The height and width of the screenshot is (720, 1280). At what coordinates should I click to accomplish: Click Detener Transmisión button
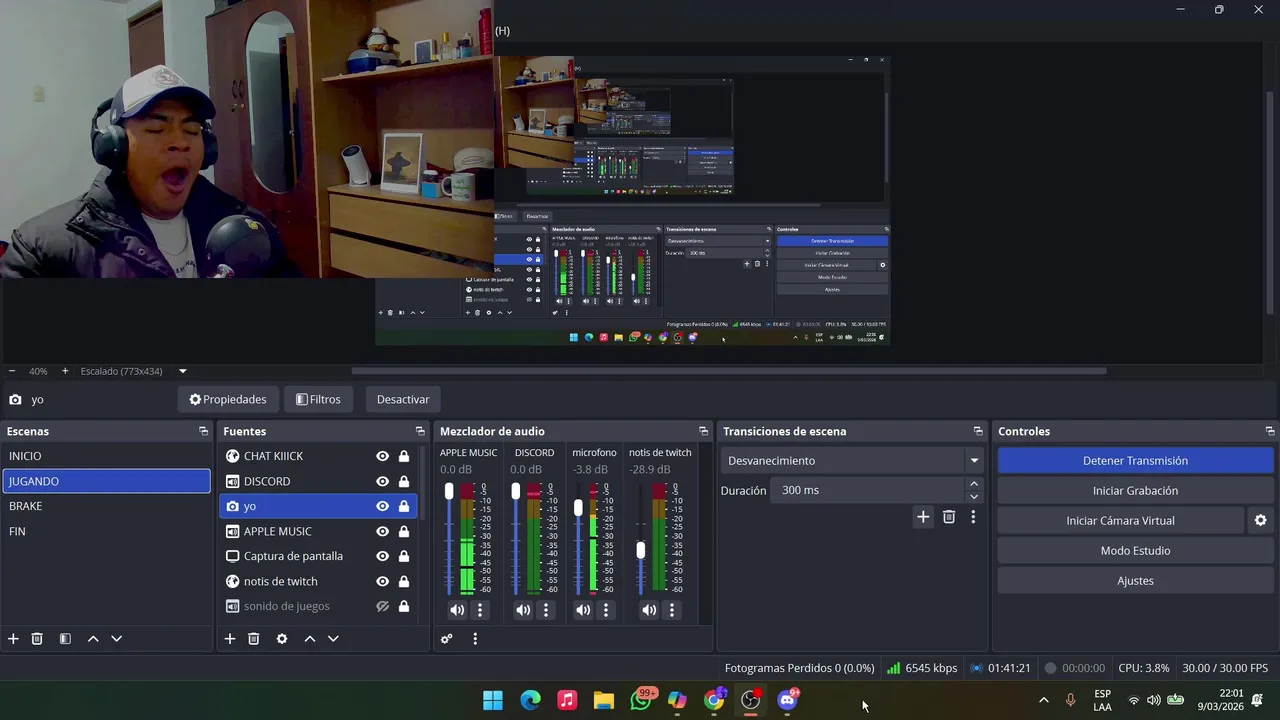click(x=1135, y=461)
